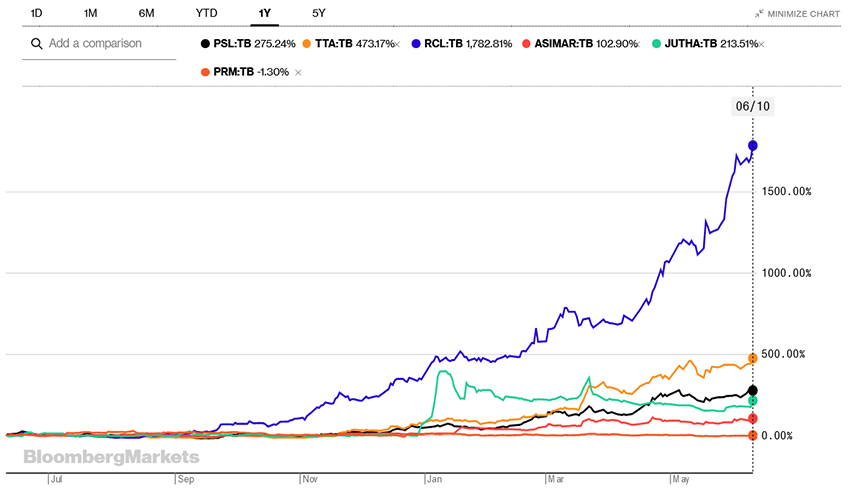The image size is (850, 500).
Task: Show the 6M chart range
Action: click(146, 13)
